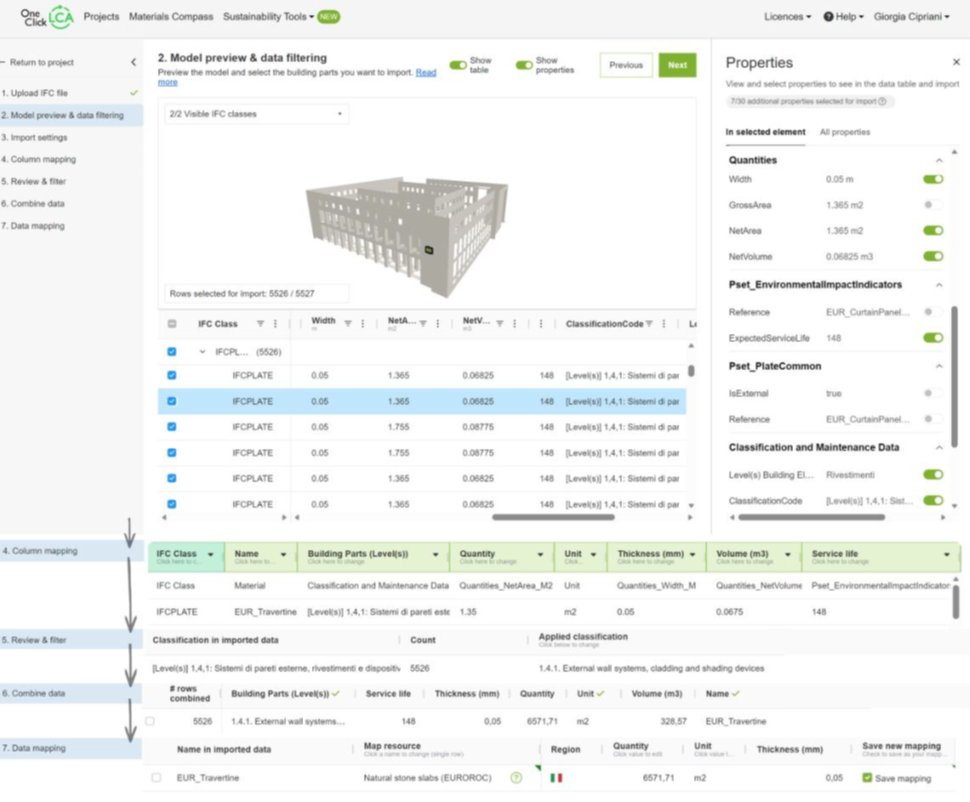This screenshot has width=970, height=802.
Task: Go to step 3. Import settings
Action: [34, 137]
